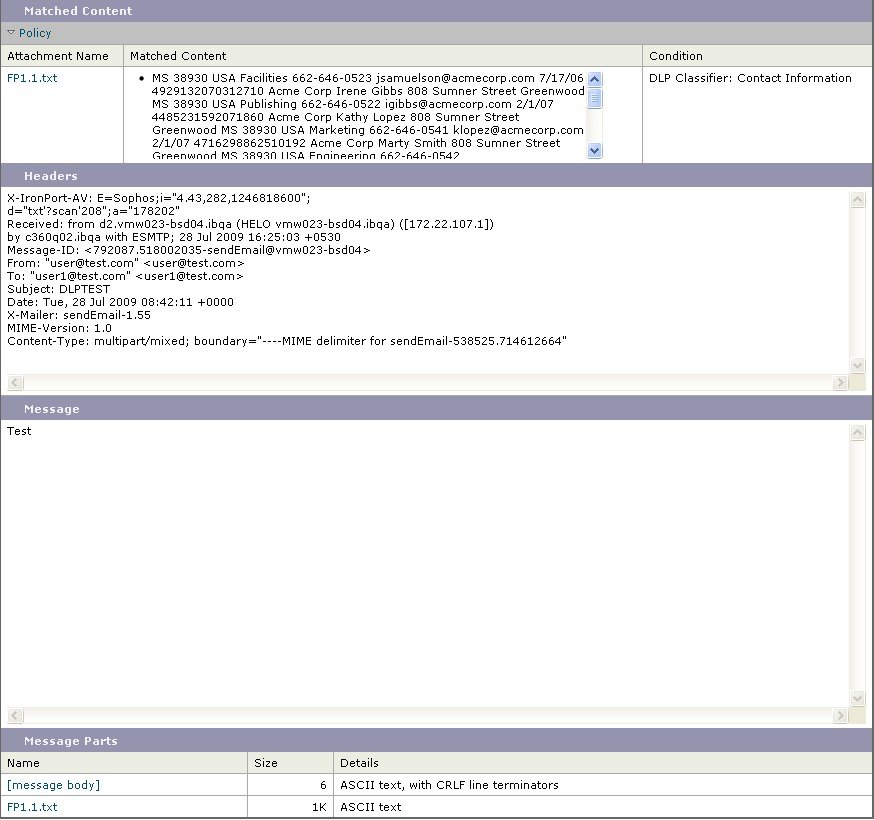
Task: Click the Size column header in Message Parts
Action: pos(266,763)
